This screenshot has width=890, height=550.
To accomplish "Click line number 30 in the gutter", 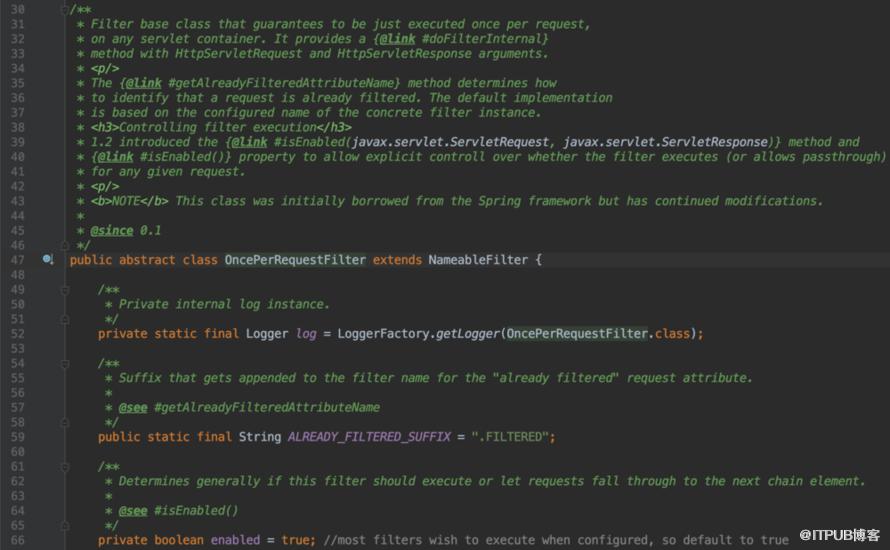I will pyautogui.click(x=18, y=10).
